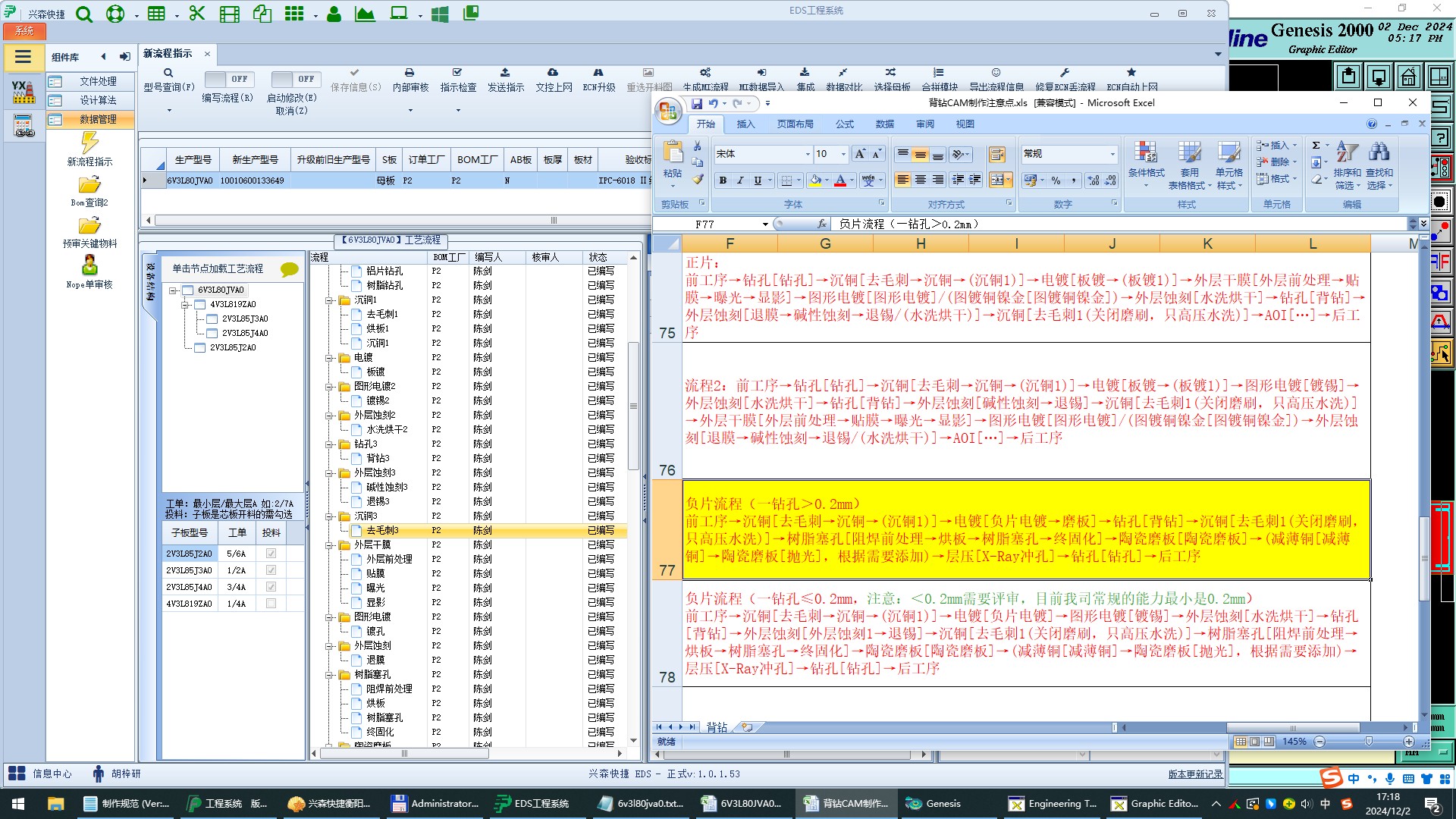Image resolution: width=1456 pixels, height=819 pixels.
Task: Toggle the 编写流程(R) OFF switch
Action: [x=230, y=79]
